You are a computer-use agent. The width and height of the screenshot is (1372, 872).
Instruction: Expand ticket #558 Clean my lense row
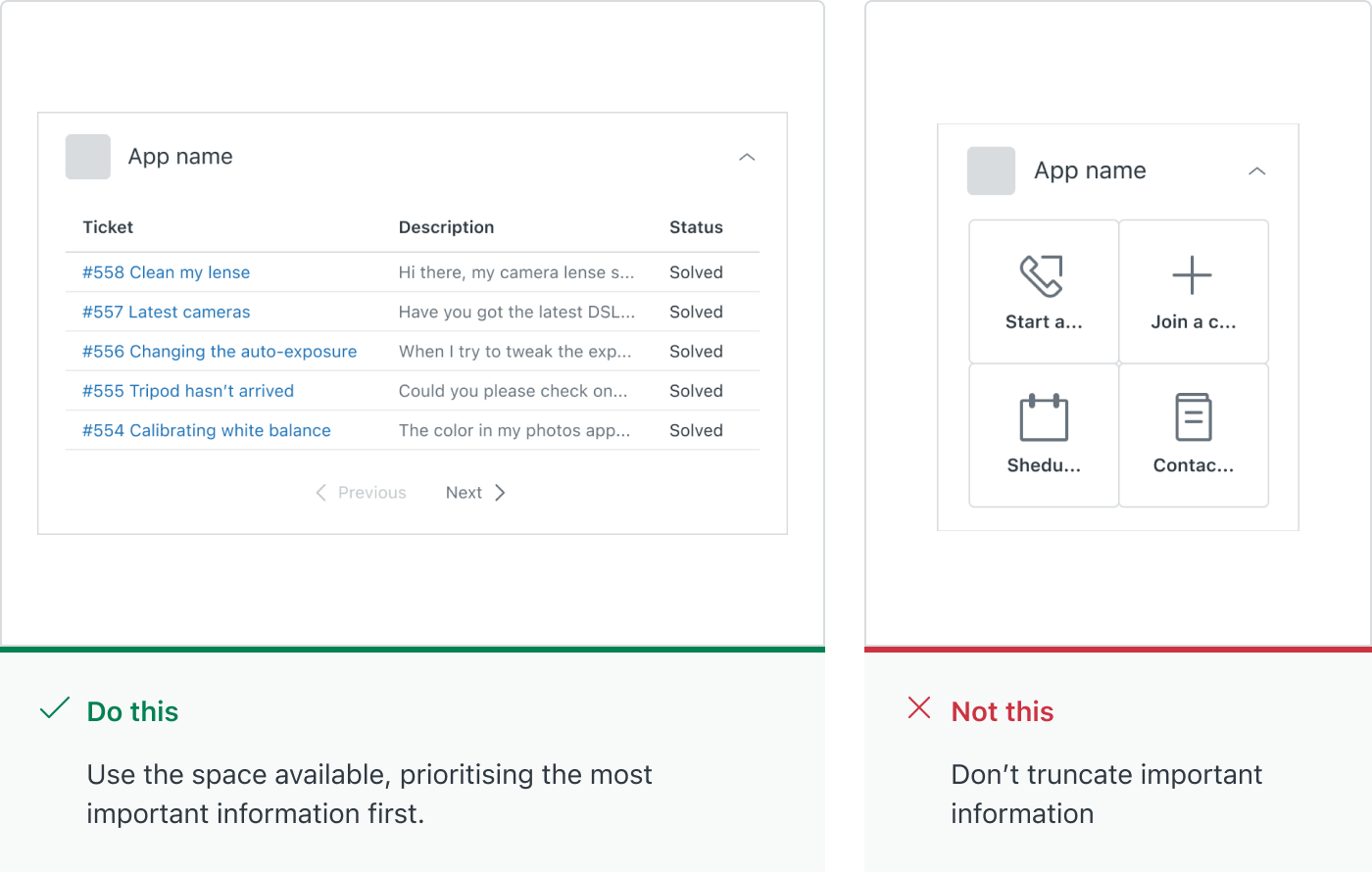click(x=165, y=272)
